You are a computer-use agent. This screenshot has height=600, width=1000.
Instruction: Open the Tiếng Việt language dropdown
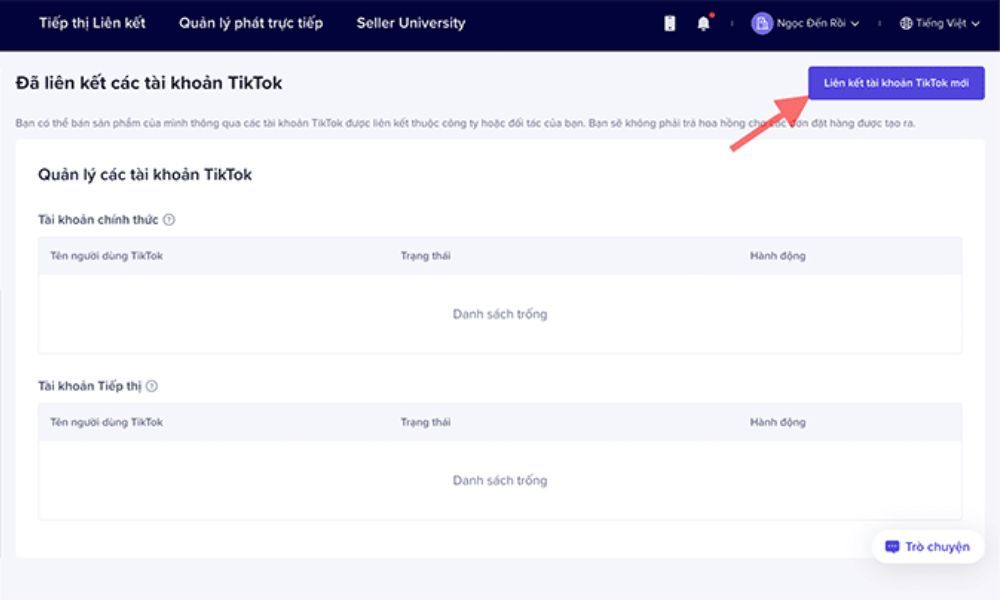pyautogui.click(x=939, y=24)
